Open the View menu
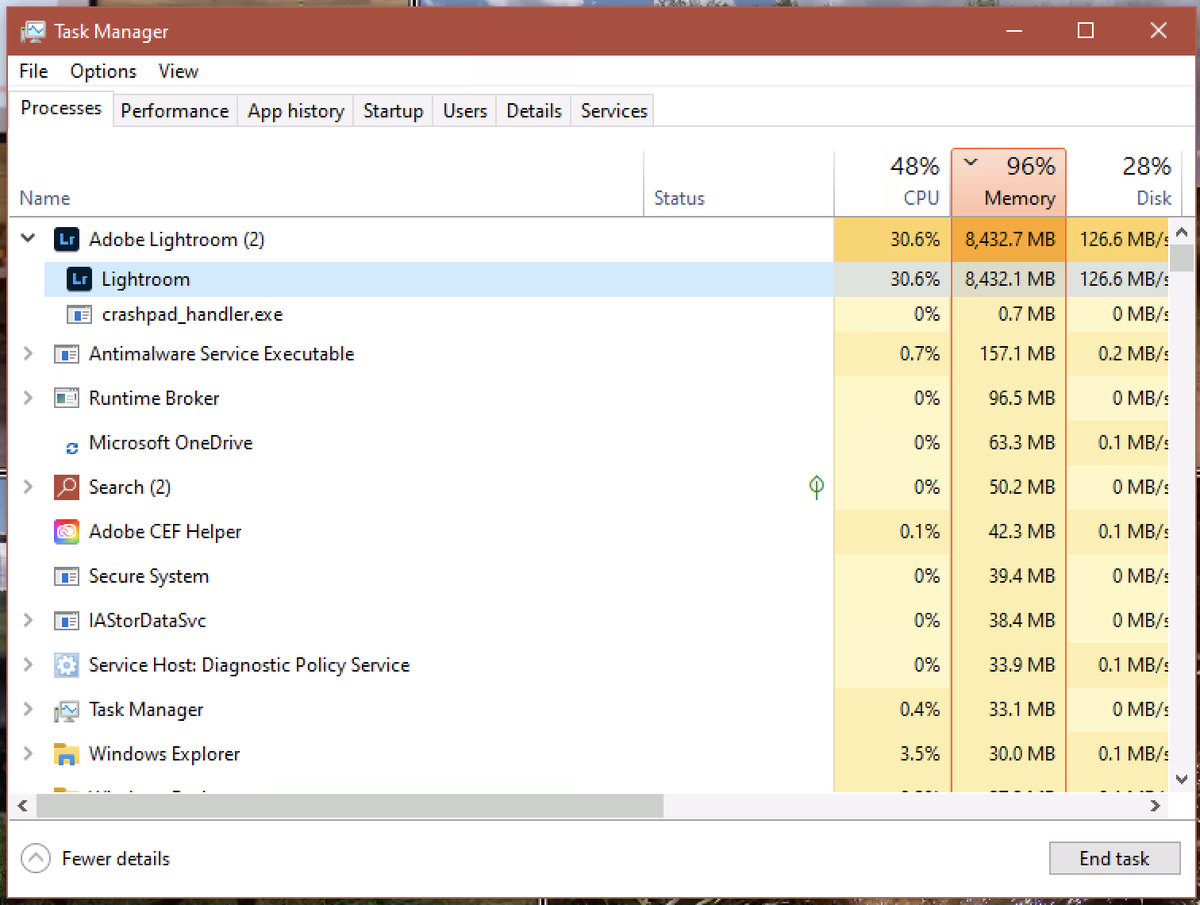Image resolution: width=1200 pixels, height=905 pixels. click(178, 71)
